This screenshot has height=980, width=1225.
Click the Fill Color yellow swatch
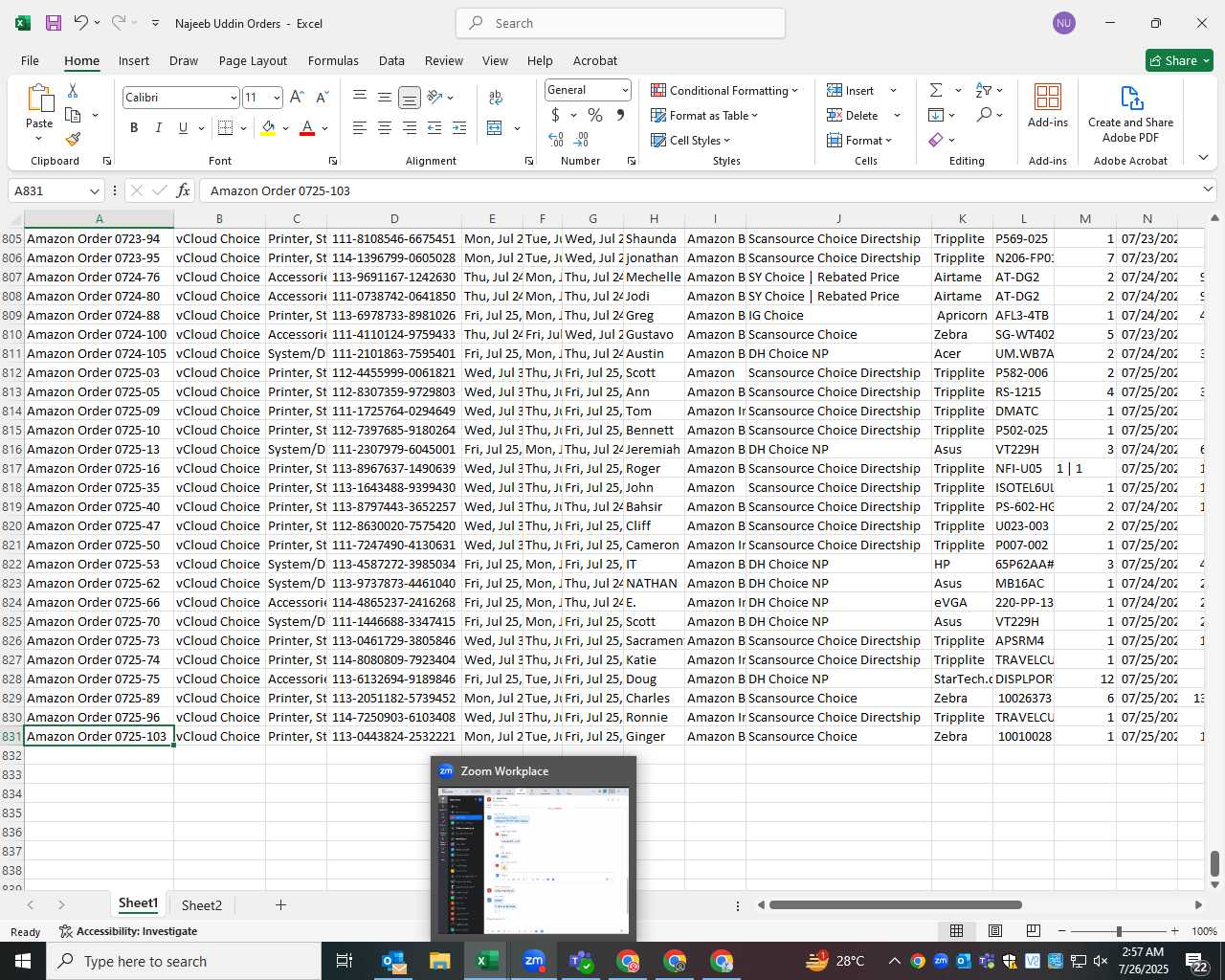point(268,128)
